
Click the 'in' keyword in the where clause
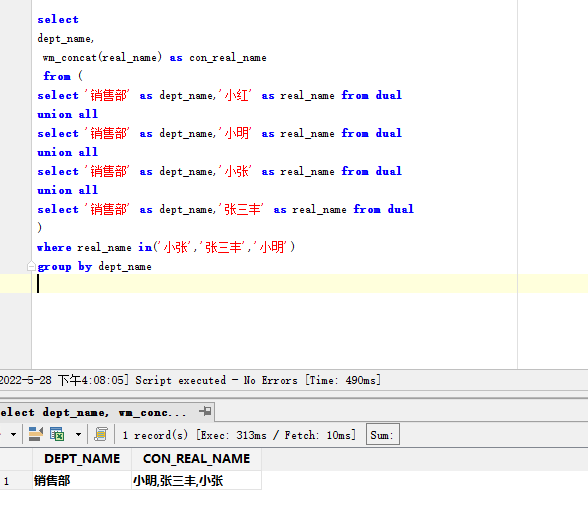(145, 247)
